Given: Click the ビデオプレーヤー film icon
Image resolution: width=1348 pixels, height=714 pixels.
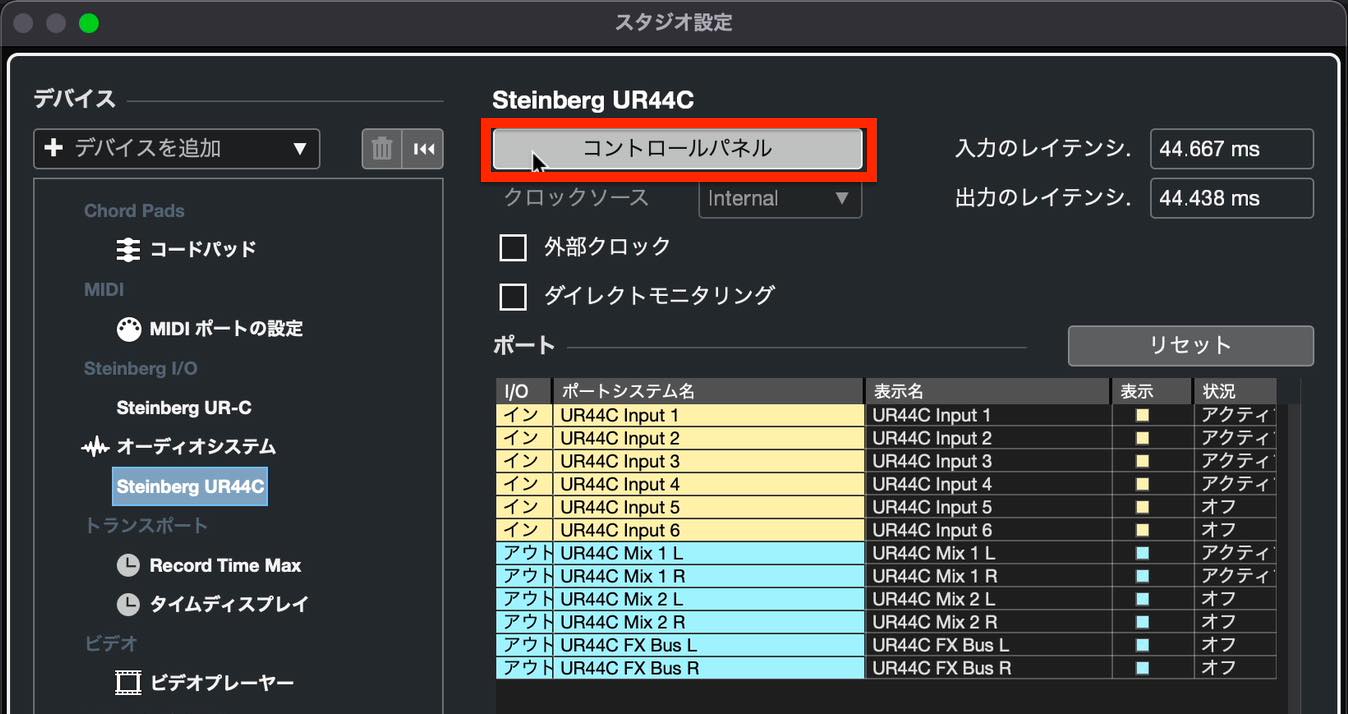Looking at the screenshot, I should (128, 683).
